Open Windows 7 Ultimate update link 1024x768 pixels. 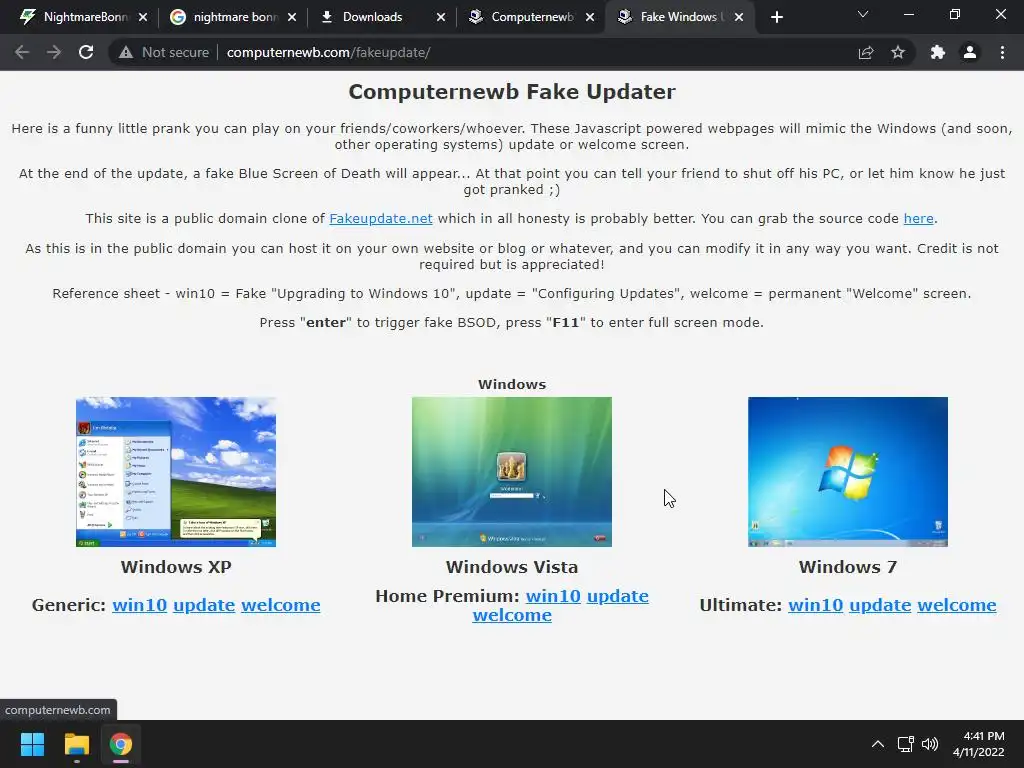coord(880,605)
